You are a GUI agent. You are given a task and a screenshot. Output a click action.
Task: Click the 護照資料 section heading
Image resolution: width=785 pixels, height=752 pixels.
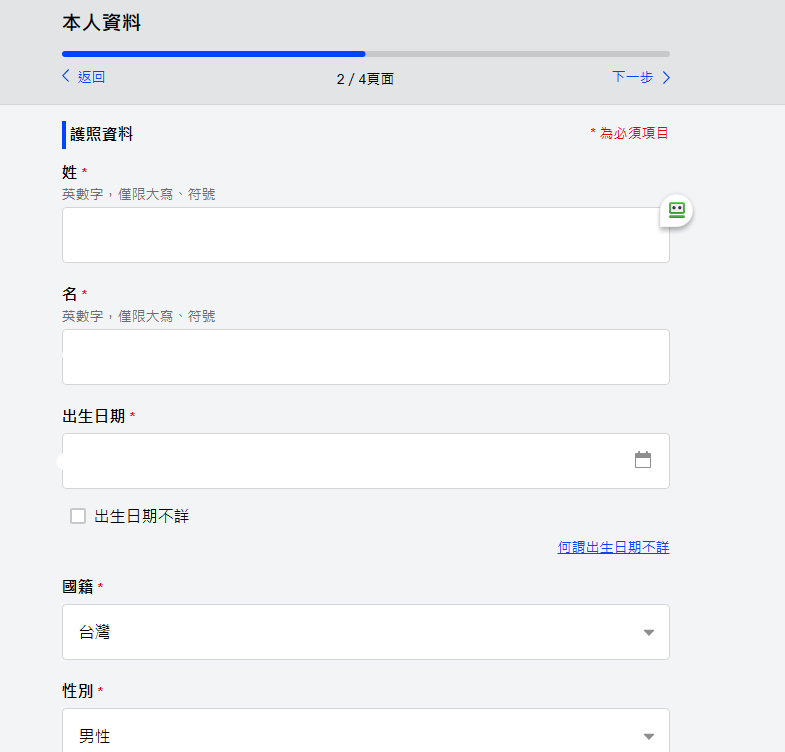point(102,134)
